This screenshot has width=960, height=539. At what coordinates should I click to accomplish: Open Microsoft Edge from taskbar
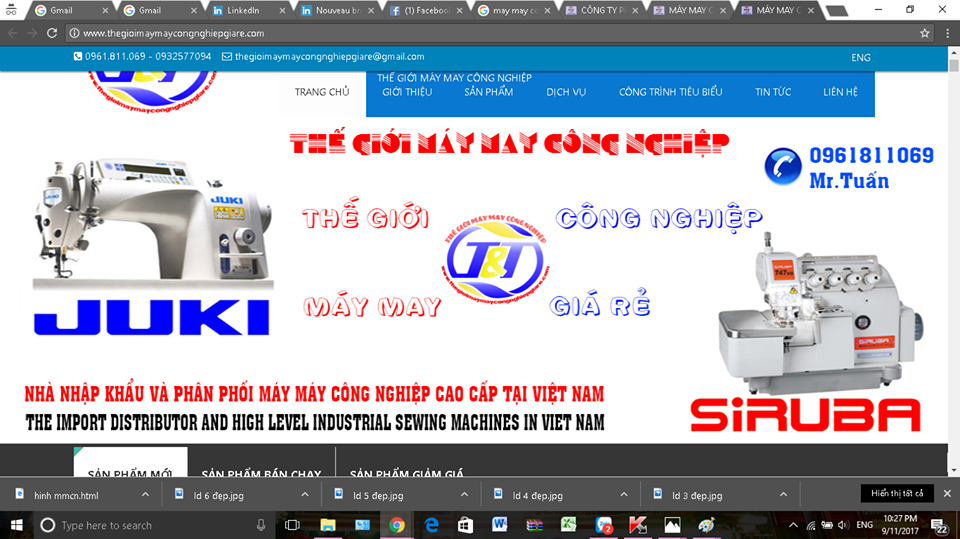pyautogui.click(x=432, y=525)
